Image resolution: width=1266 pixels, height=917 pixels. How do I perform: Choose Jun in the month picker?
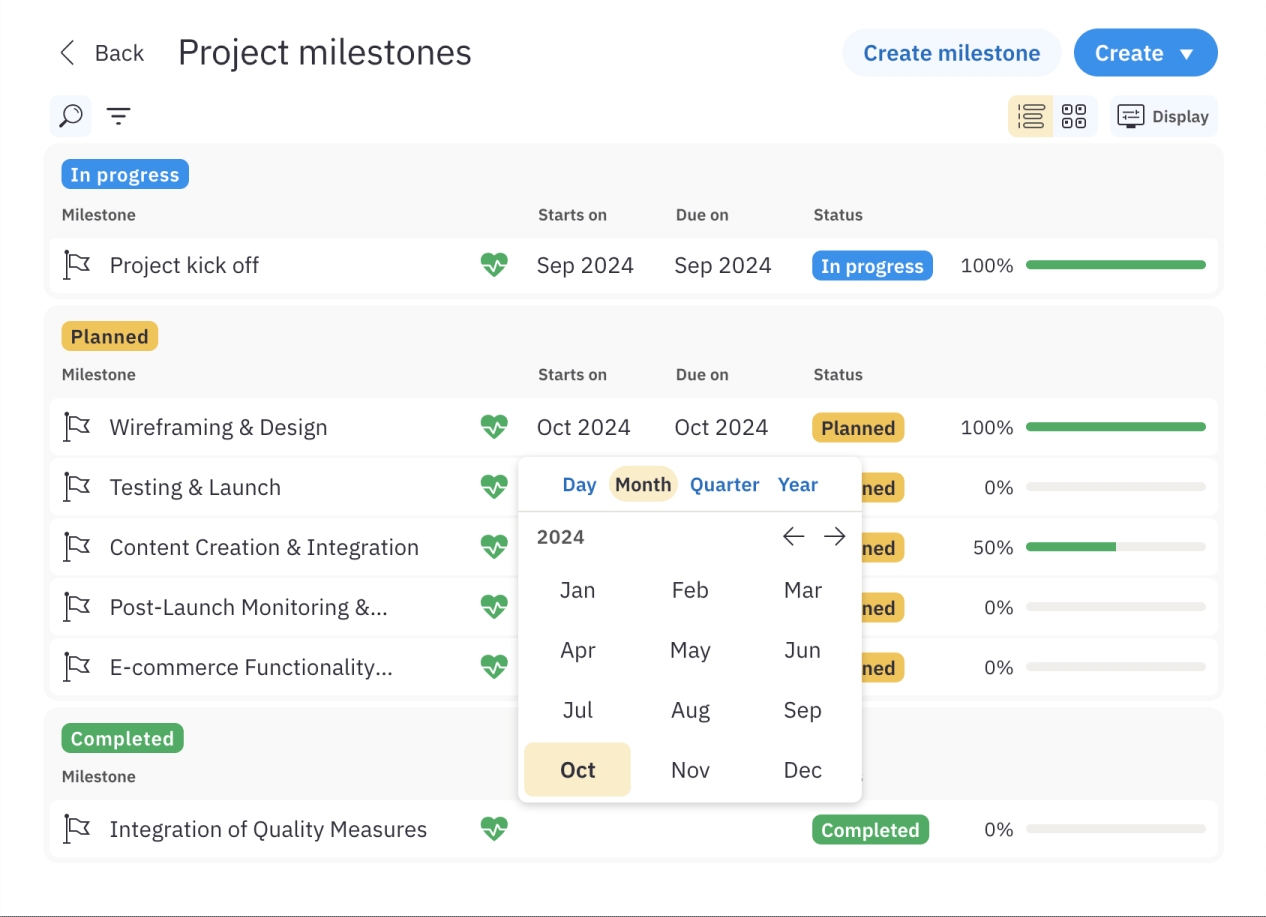click(x=803, y=650)
